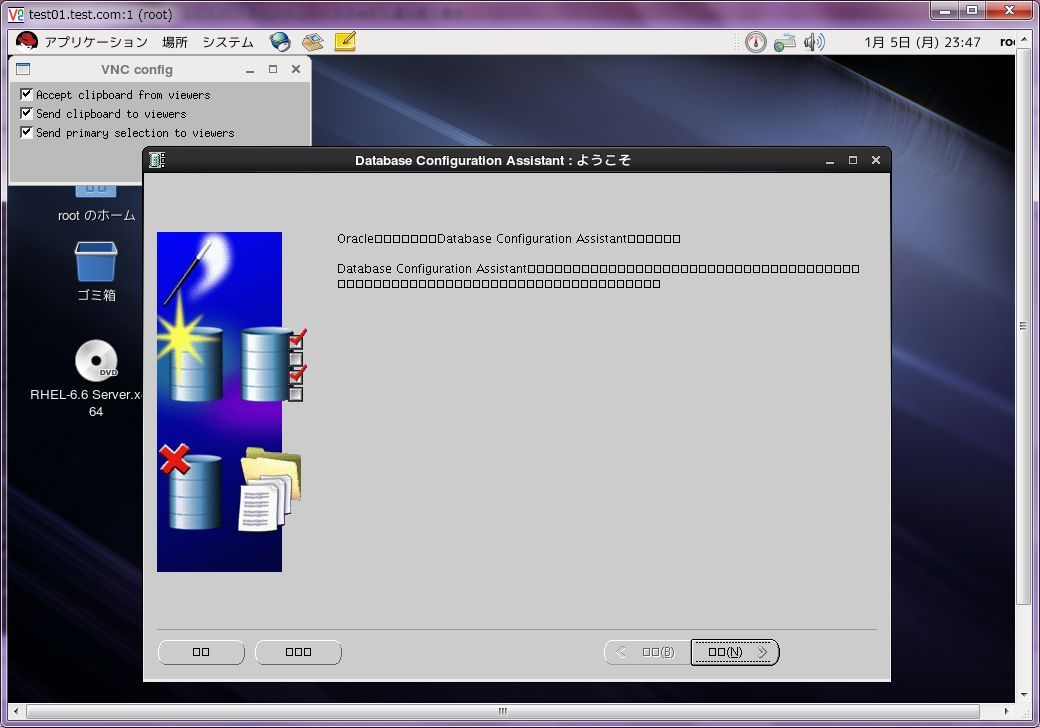The height and width of the screenshot is (728, 1040).
Task: Click the mail client launcher in top panel
Action: (312, 42)
